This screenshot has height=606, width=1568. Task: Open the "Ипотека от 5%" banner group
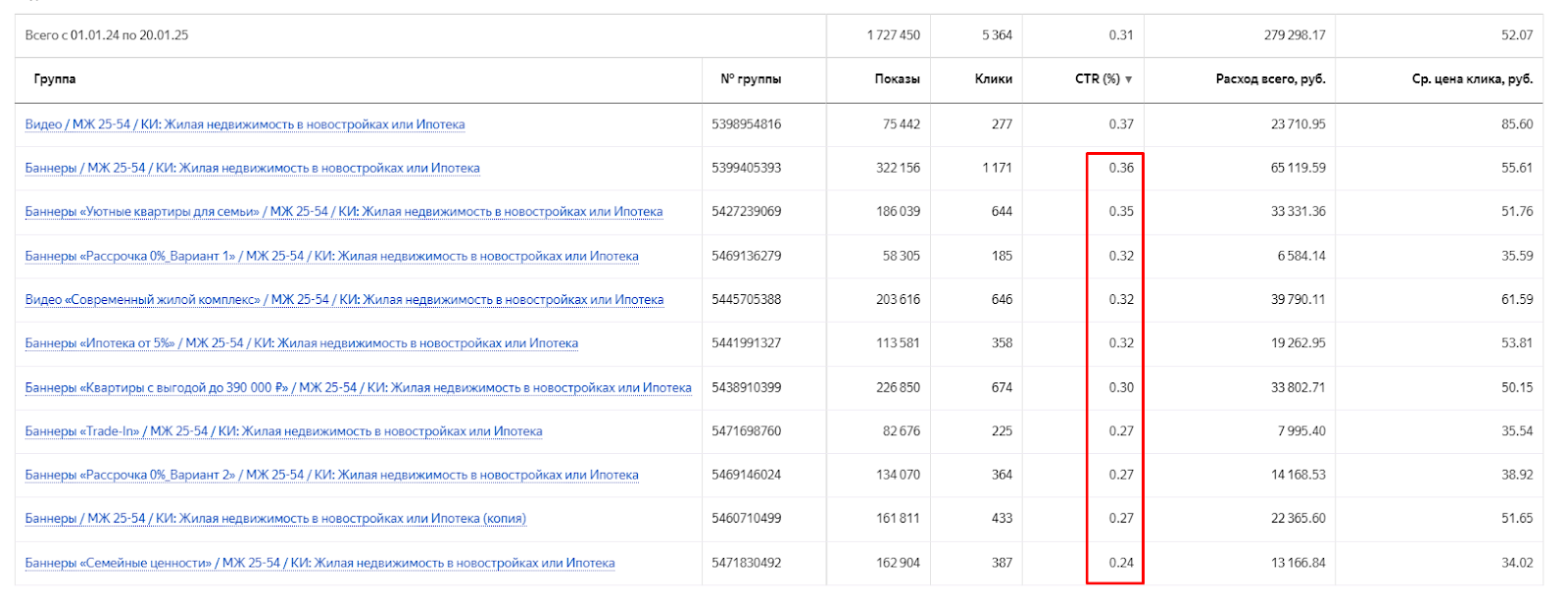click(x=301, y=343)
